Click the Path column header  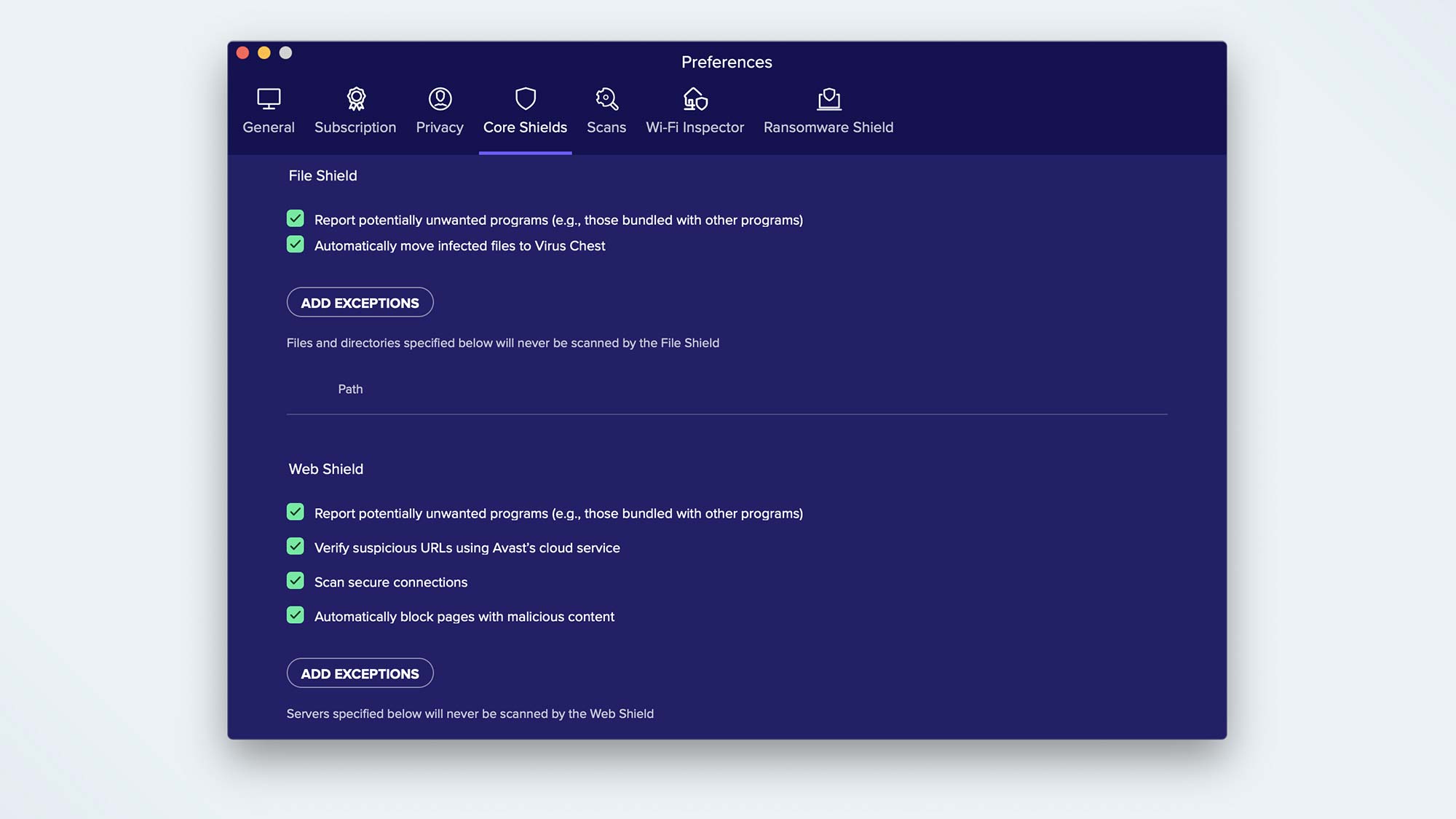pyautogui.click(x=350, y=389)
